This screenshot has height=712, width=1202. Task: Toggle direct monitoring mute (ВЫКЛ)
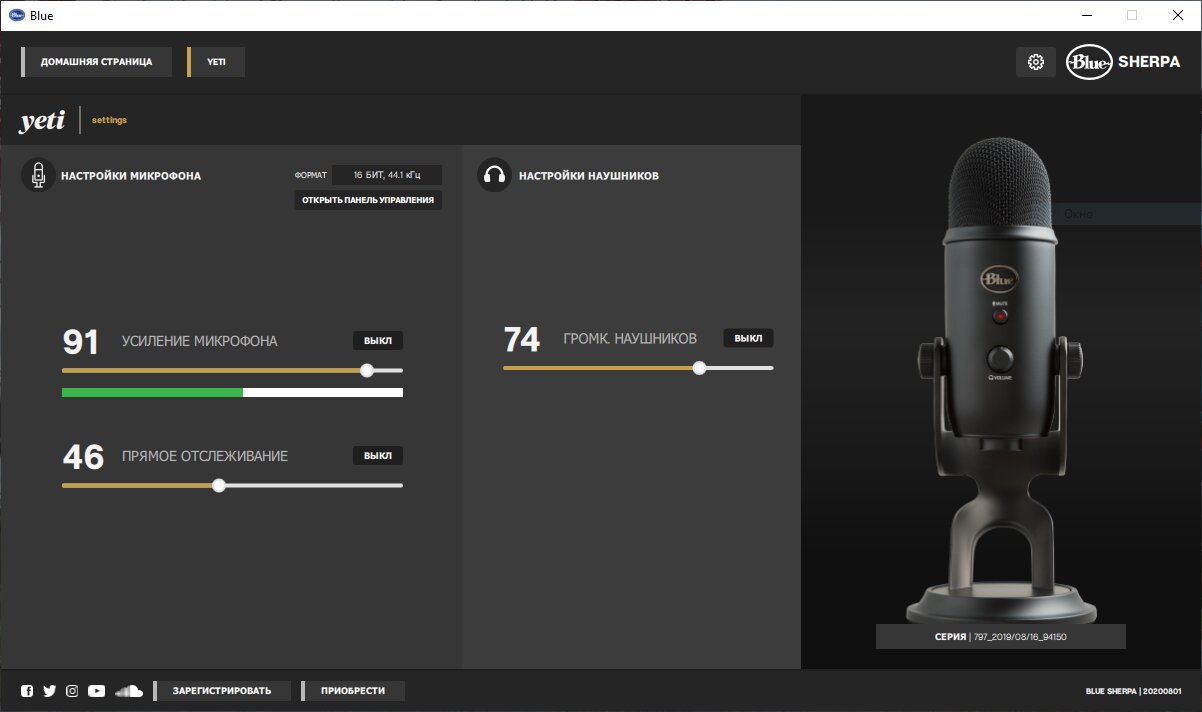click(378, 456)
